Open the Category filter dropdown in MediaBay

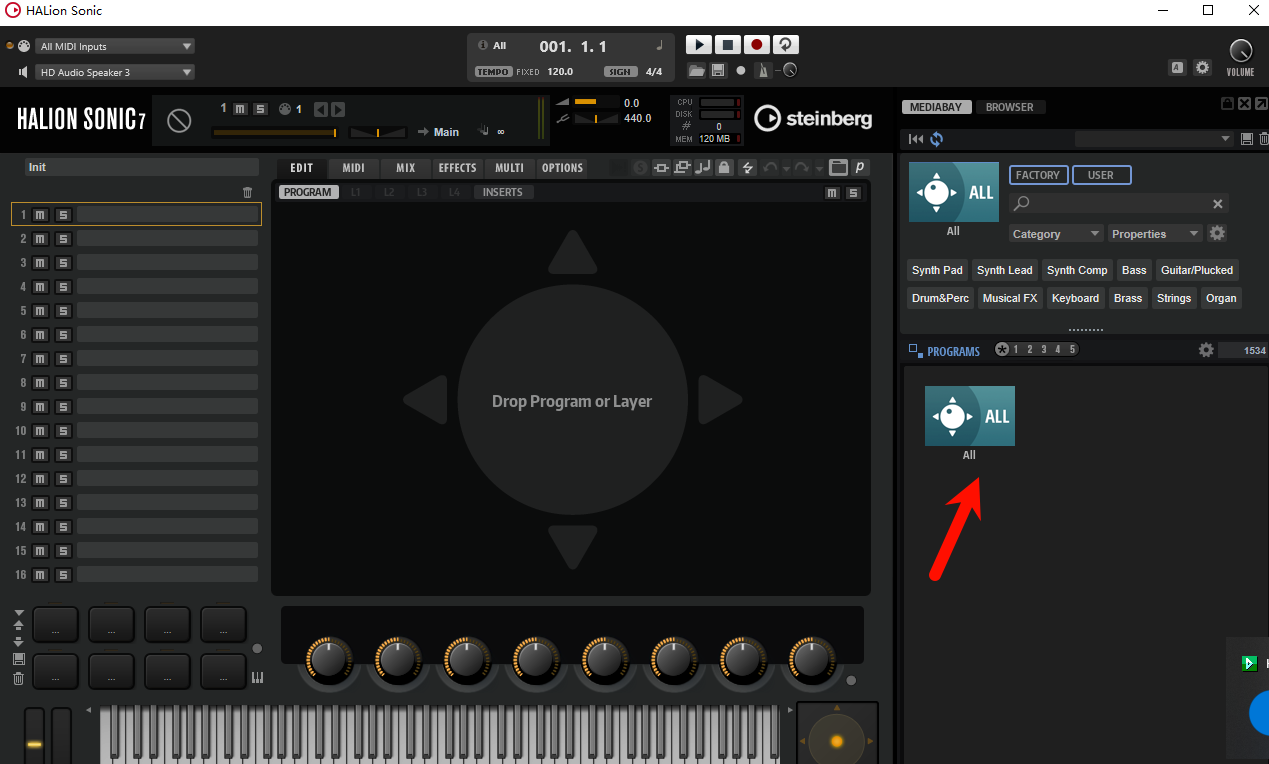pos(1055,233)
